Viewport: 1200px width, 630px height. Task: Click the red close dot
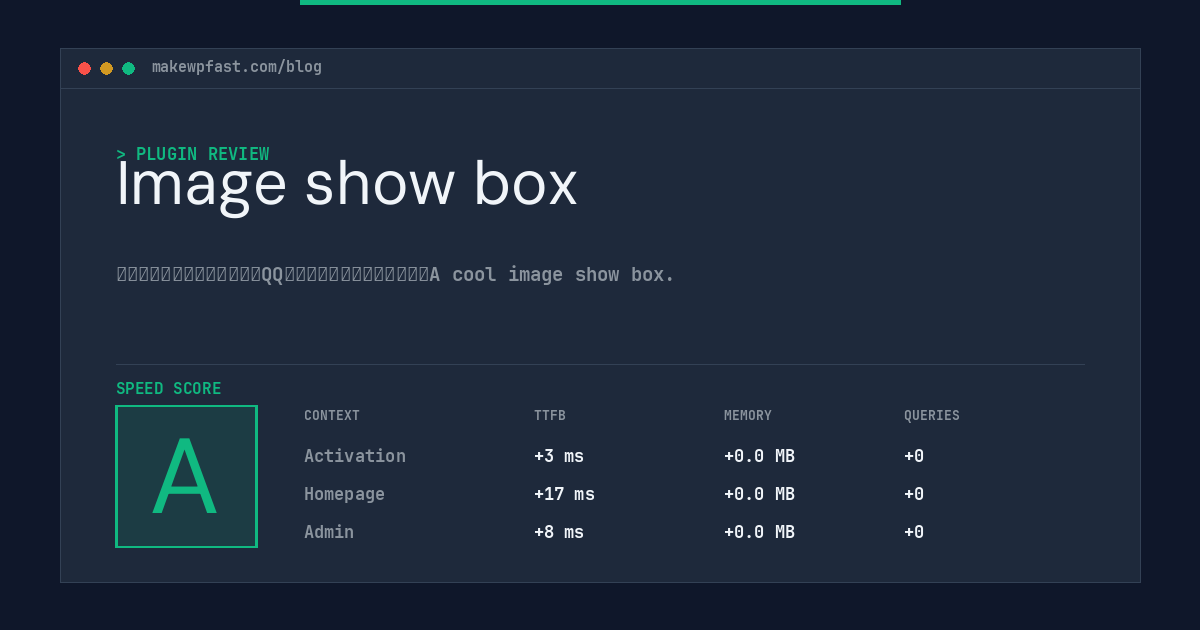click(x=84, y=68)
